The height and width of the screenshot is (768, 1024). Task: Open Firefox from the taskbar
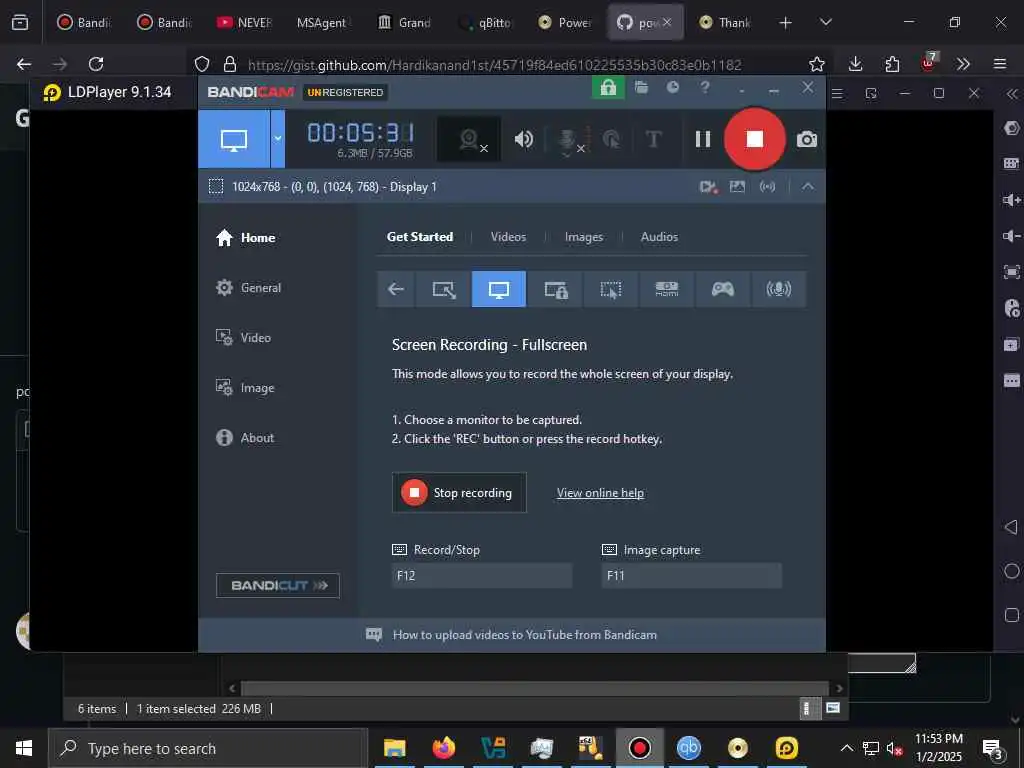443,748
